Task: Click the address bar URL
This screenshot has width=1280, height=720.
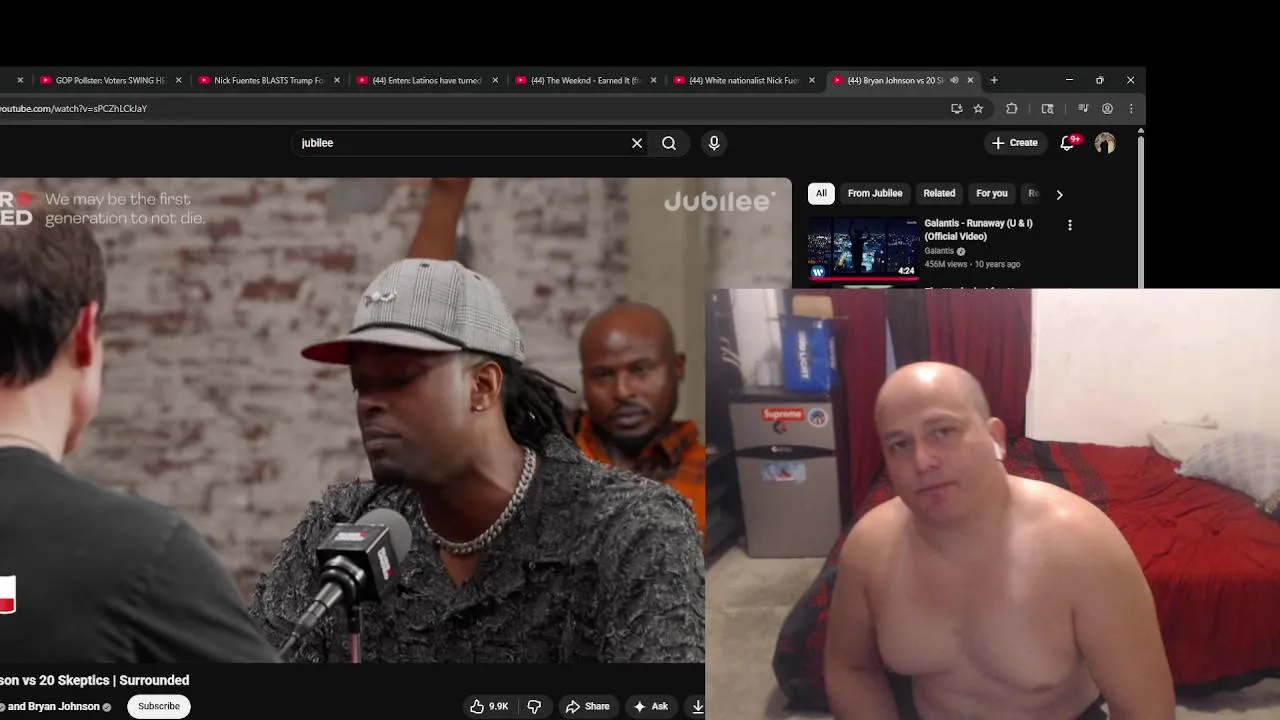Action: (x=74, y=108)
